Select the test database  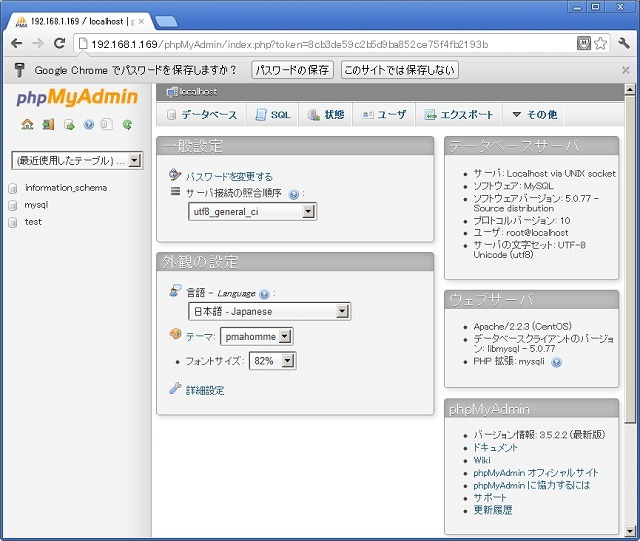(x=33, y=222)
